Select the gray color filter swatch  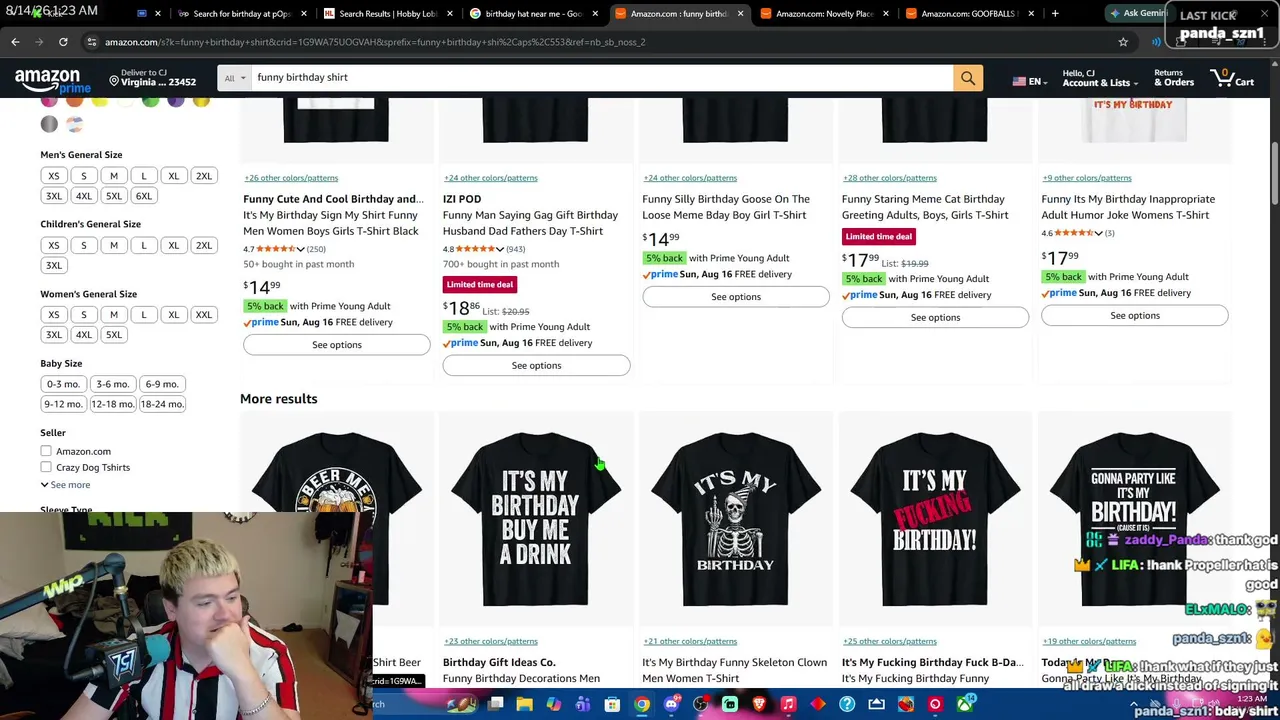(49, 124)
